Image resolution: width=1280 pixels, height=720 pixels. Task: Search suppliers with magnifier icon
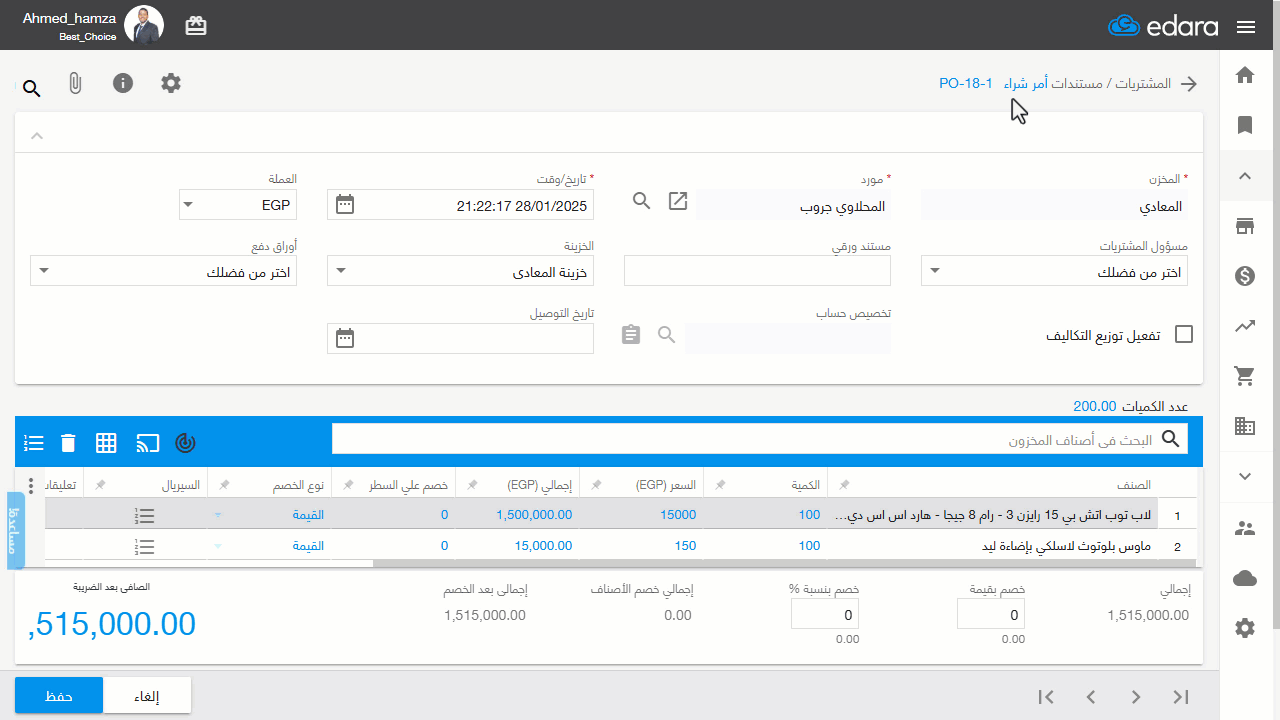tap(642, 201)
